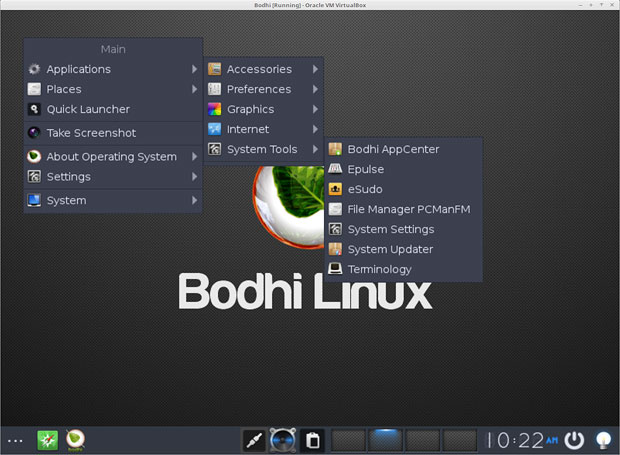Click the power button on shelf

[574, 440]
